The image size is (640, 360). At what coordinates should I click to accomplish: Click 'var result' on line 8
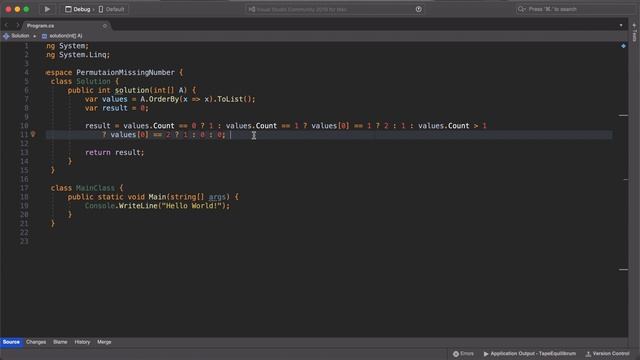pyautogui.click(x=106, y=108)
